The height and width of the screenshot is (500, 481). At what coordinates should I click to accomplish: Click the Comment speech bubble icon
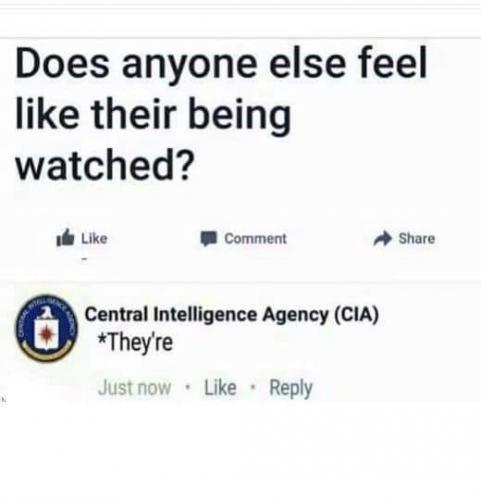coord(209,238)
